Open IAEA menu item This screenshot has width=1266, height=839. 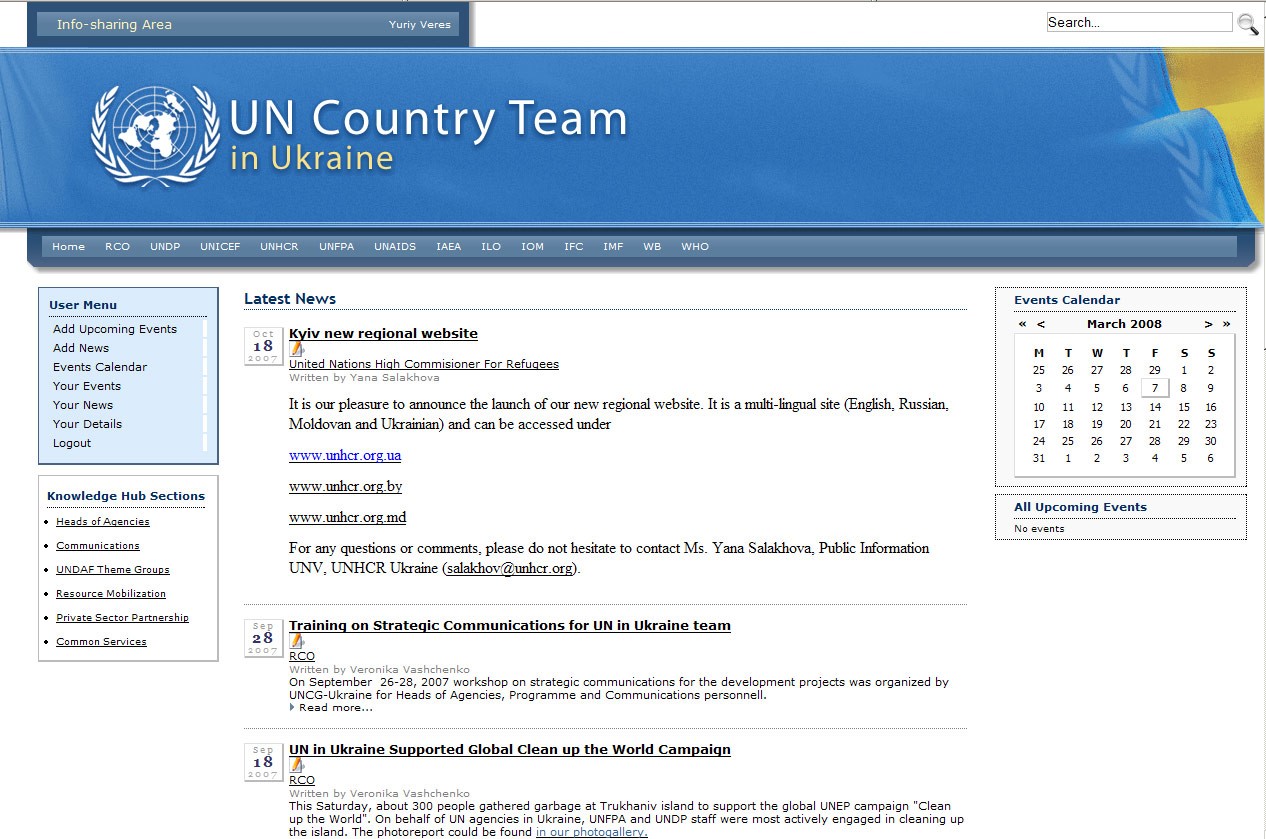coord(449,247)
